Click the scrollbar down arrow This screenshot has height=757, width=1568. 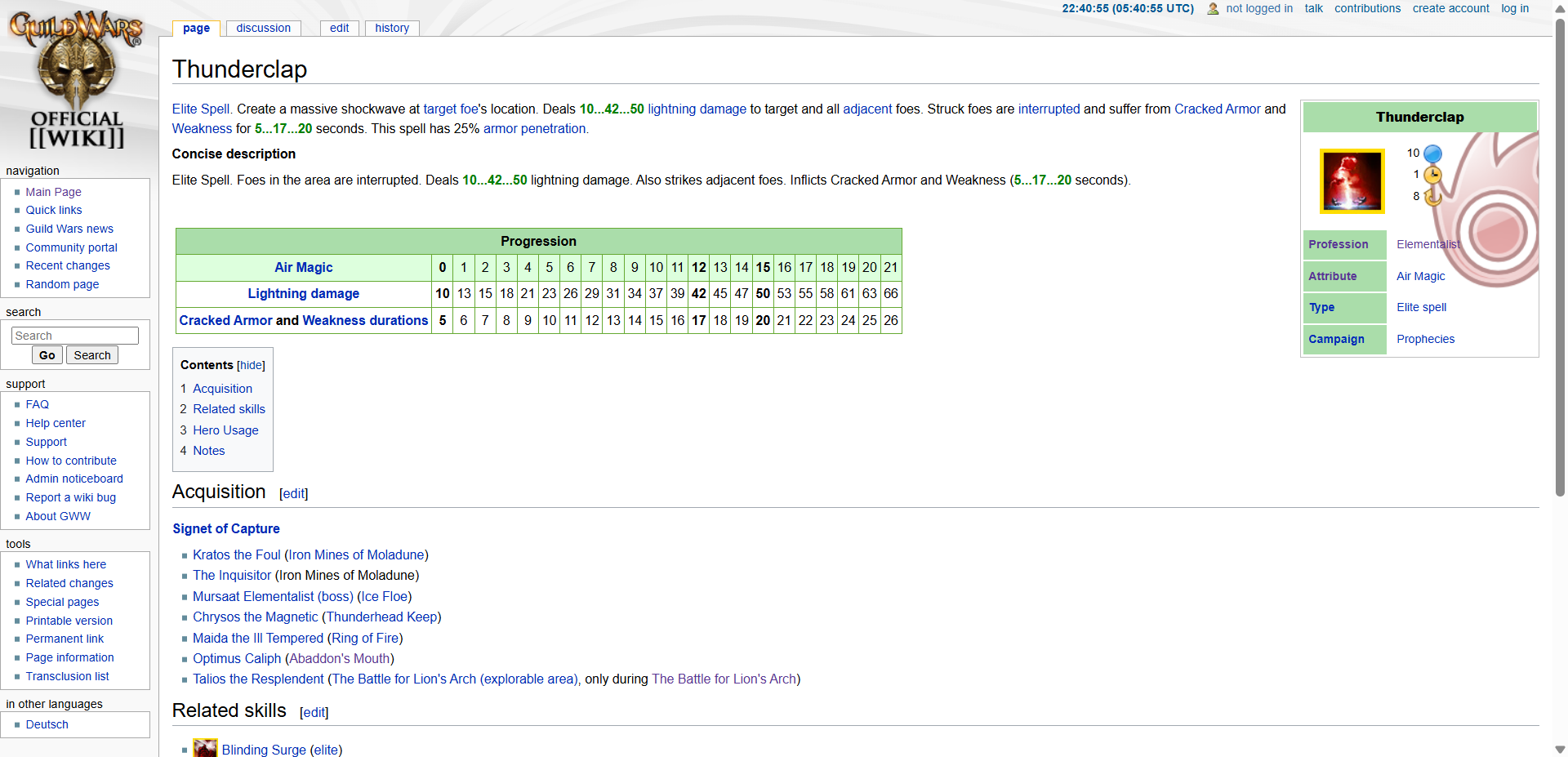click(x=1560, y=749)
